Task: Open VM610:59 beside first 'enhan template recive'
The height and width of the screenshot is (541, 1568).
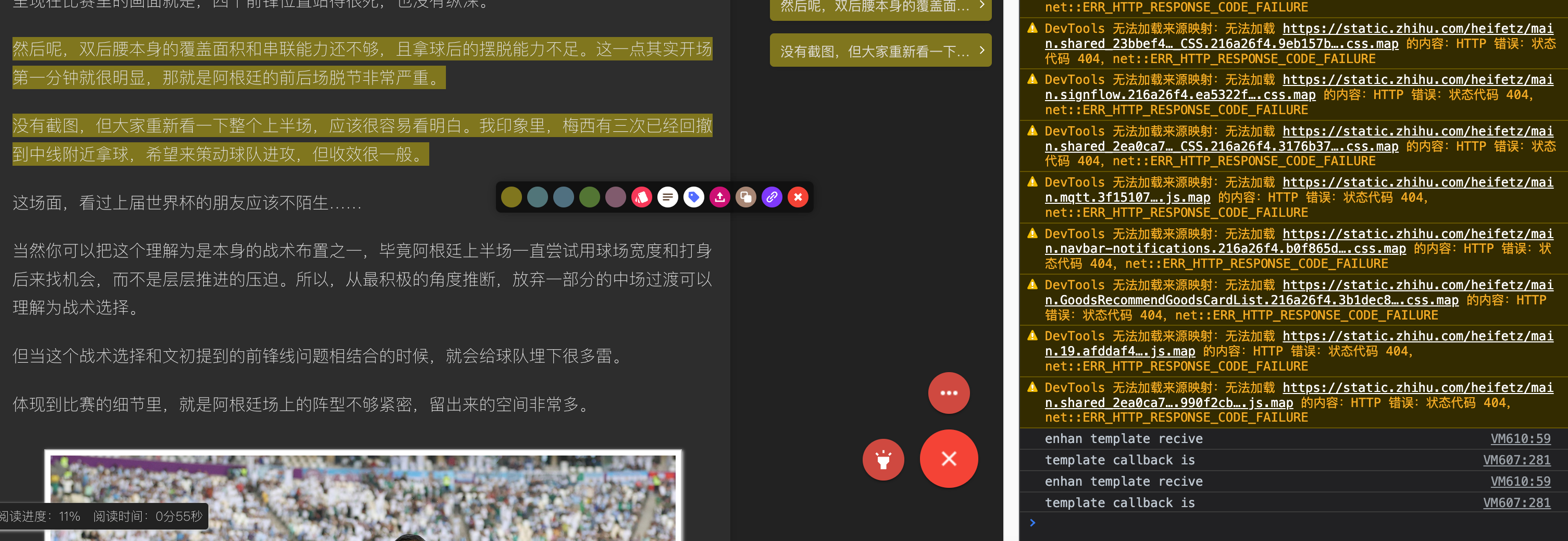Action: click(1520, 439)
